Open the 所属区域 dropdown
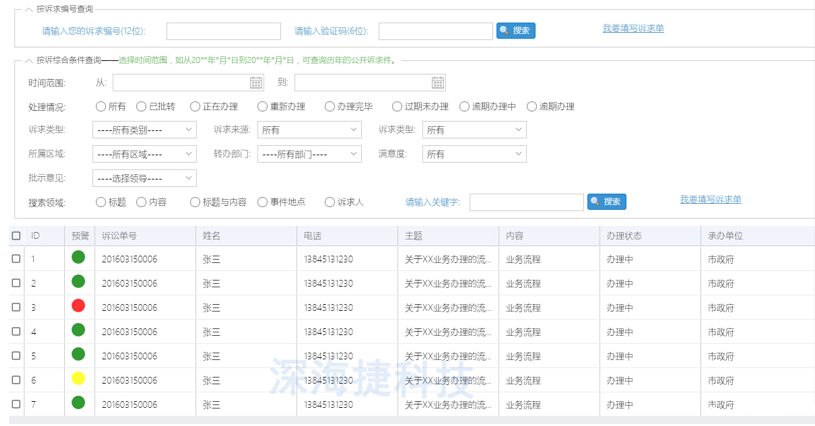The width and height of the screenshot is (815, 426). pos(144,154)
